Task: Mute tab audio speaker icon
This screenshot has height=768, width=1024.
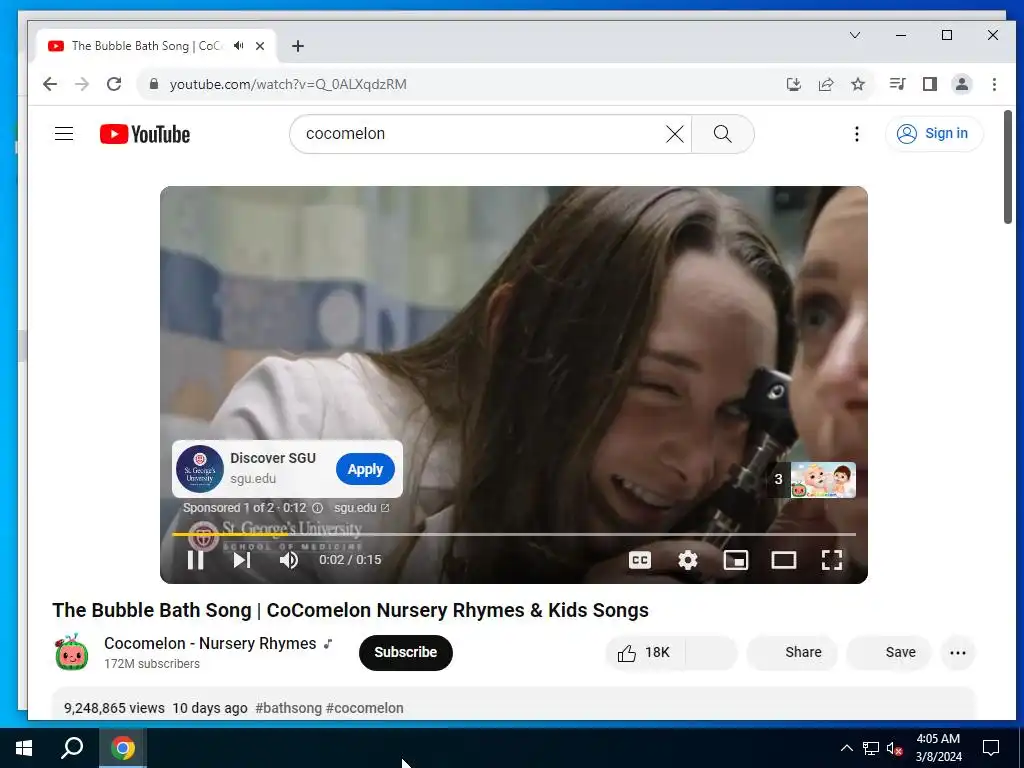Action: 238,46
